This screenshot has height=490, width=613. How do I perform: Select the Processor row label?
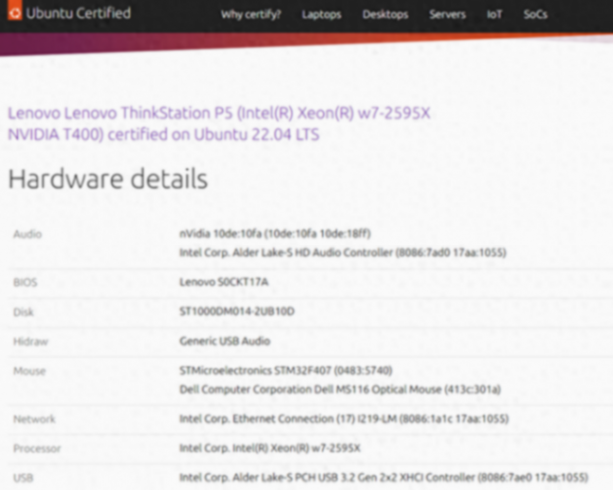pyautogui.click(x=37, y=449)
